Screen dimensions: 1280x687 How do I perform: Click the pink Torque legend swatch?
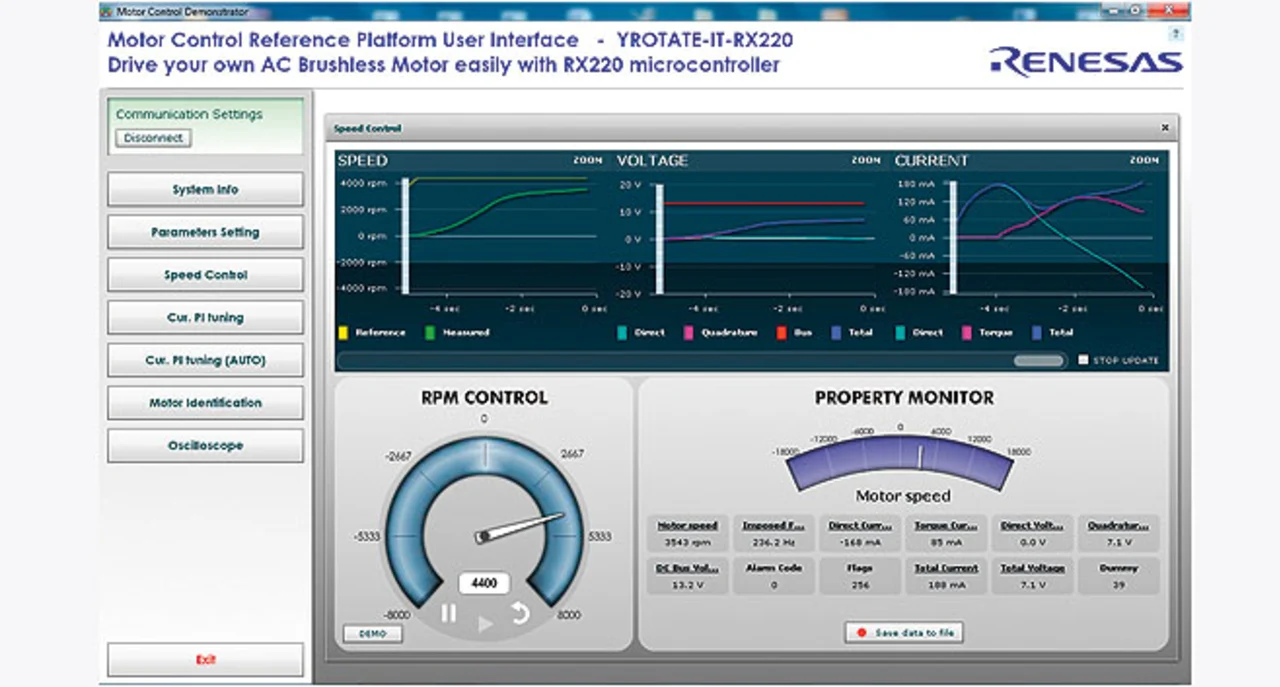point(967,332)
